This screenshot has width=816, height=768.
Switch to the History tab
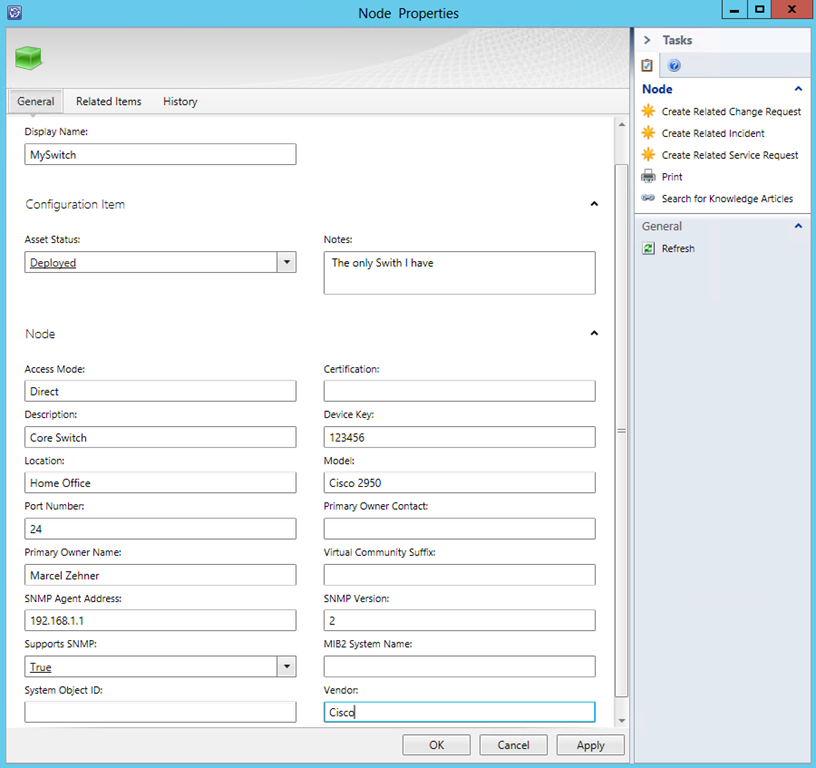(180, 101)
